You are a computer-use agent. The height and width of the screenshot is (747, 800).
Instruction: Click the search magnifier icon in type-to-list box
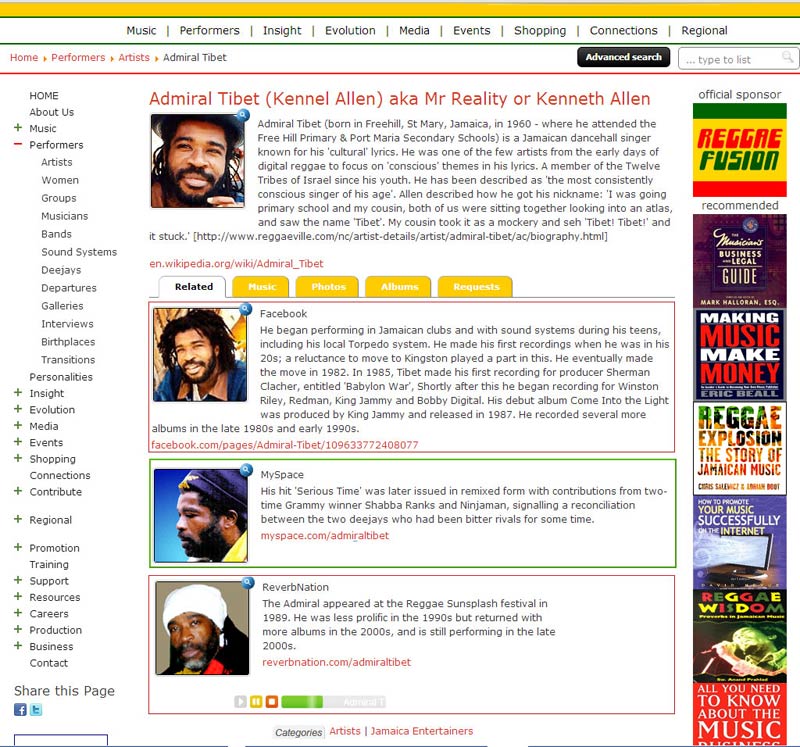tap(788, 57)
